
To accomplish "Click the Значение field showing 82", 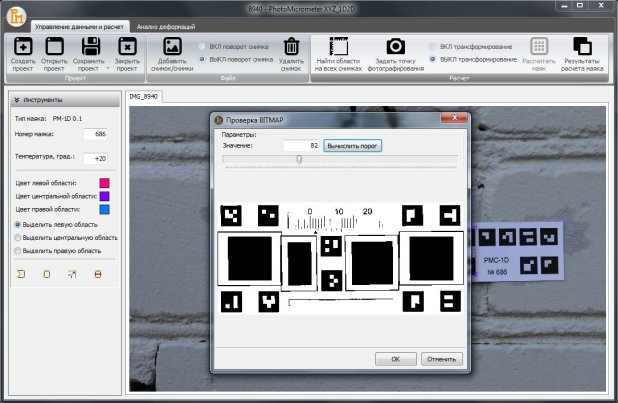I will (302, 146).
